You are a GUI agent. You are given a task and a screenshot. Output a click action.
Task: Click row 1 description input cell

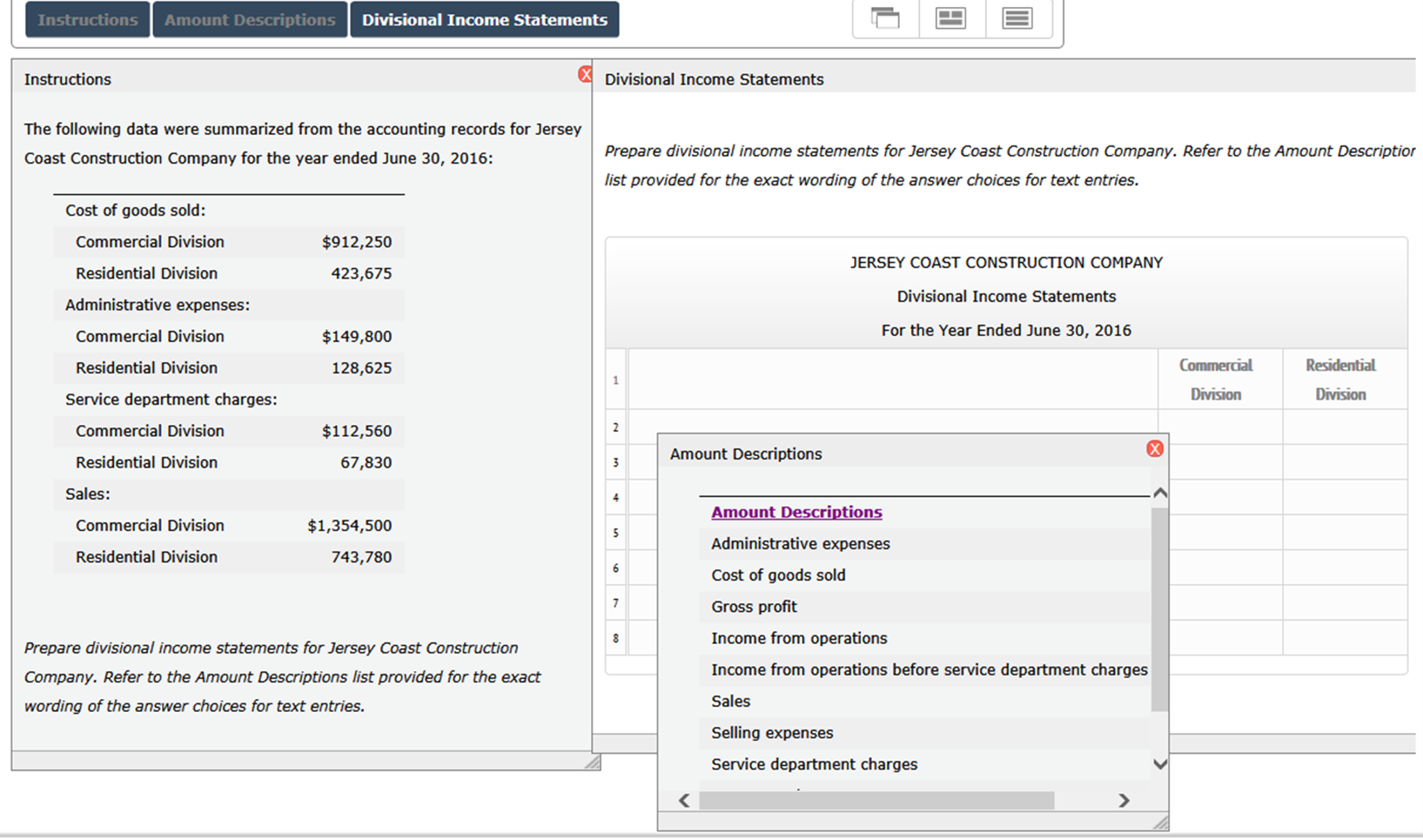(x=892, y=380)
